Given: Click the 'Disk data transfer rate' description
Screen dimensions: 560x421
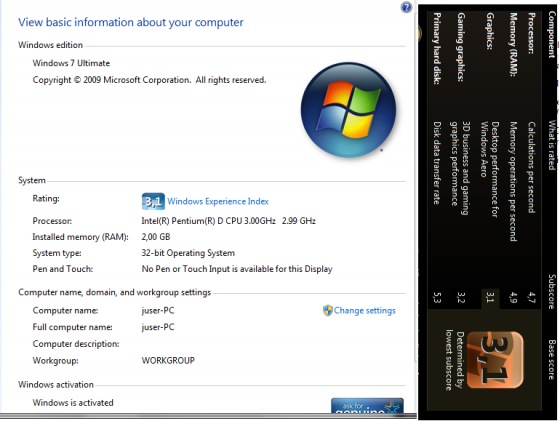Looking at the screenshot, I should (x=437, y=163).
